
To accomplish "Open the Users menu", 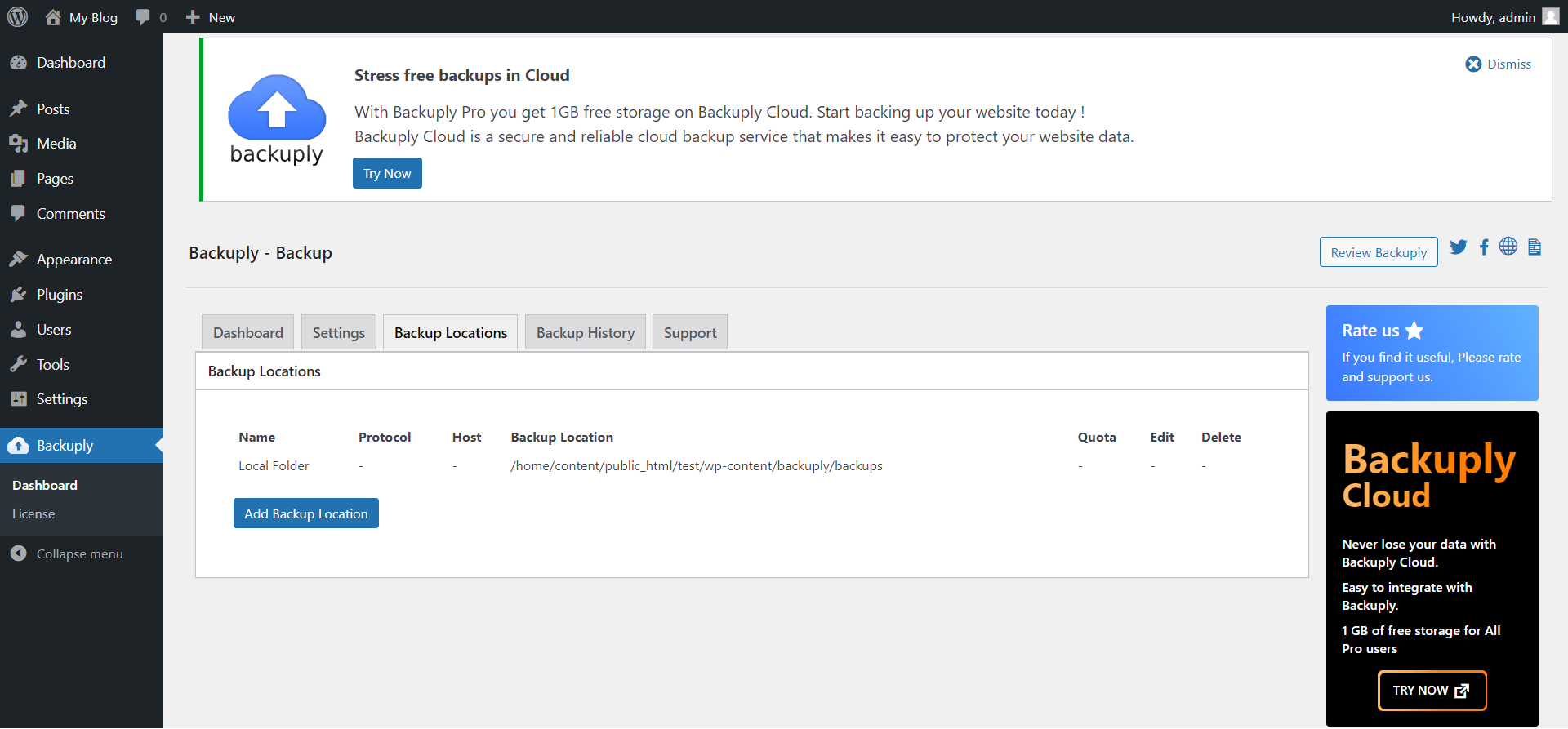I will tap(82, 329).
